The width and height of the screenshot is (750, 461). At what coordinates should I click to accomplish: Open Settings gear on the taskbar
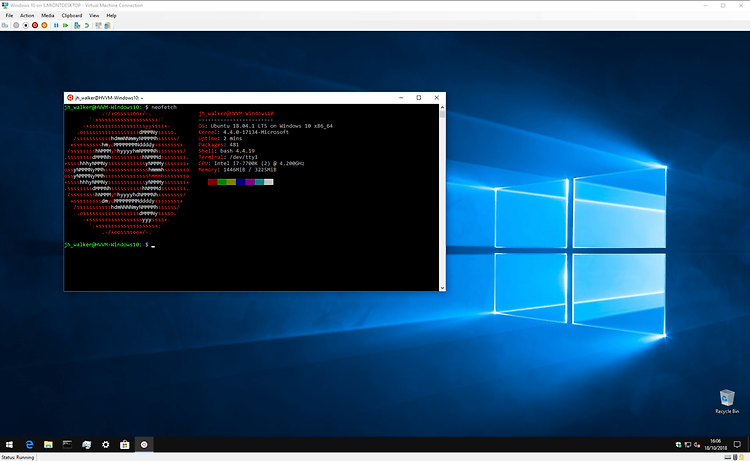[x=106, y=445]
